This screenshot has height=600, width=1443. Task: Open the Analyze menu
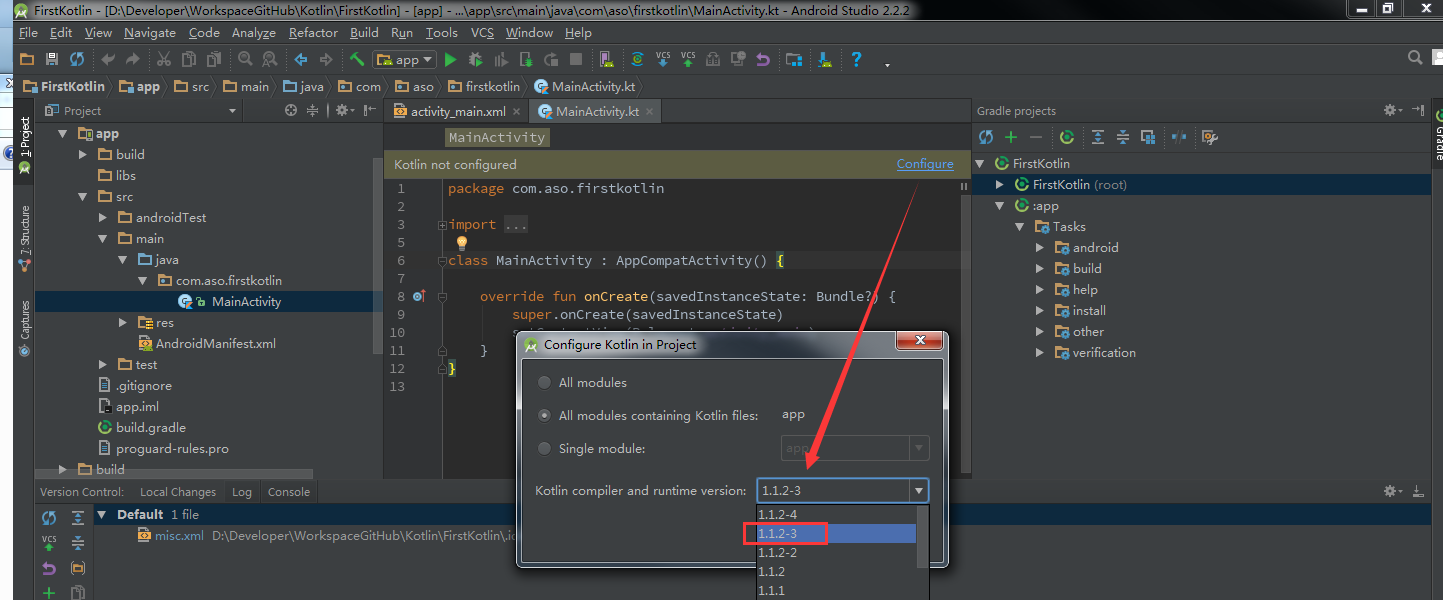click(x=253, y=32)
